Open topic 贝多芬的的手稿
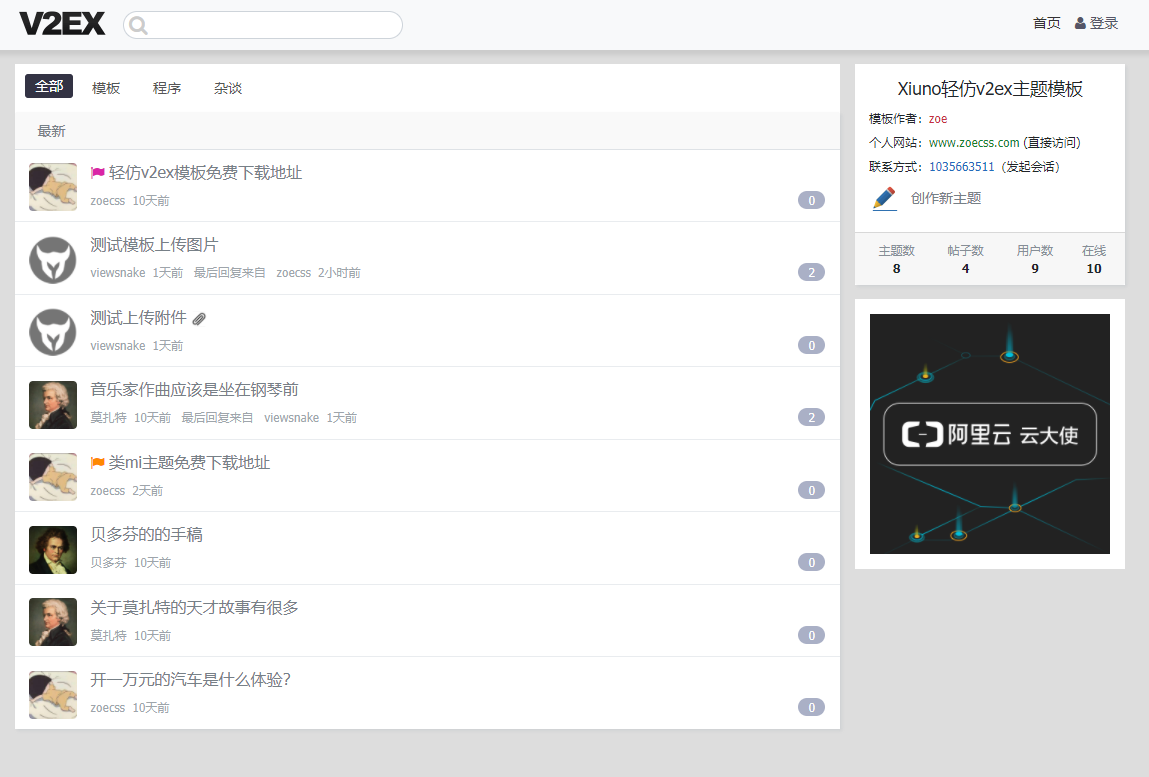Viewport: 1149px width, 777px height. (147, 535)
